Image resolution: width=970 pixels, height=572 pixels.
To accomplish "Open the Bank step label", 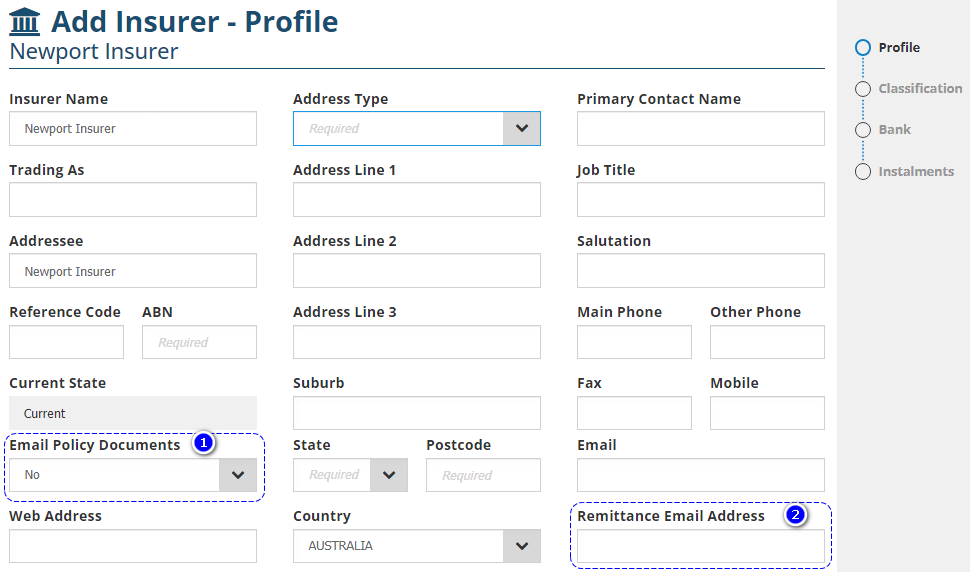I will (894, 130).
